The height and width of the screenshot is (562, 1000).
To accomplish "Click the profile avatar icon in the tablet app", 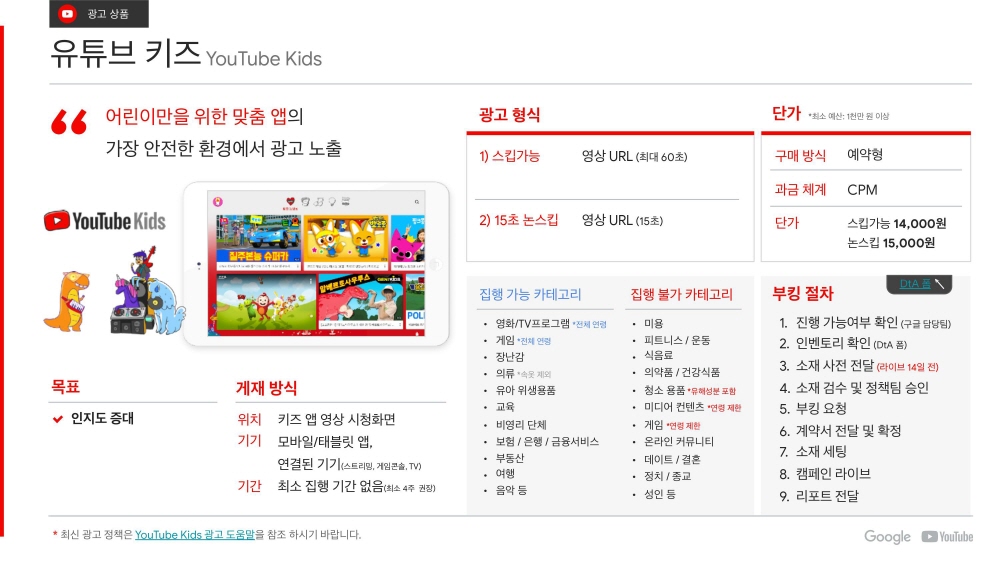I will 218,202.
